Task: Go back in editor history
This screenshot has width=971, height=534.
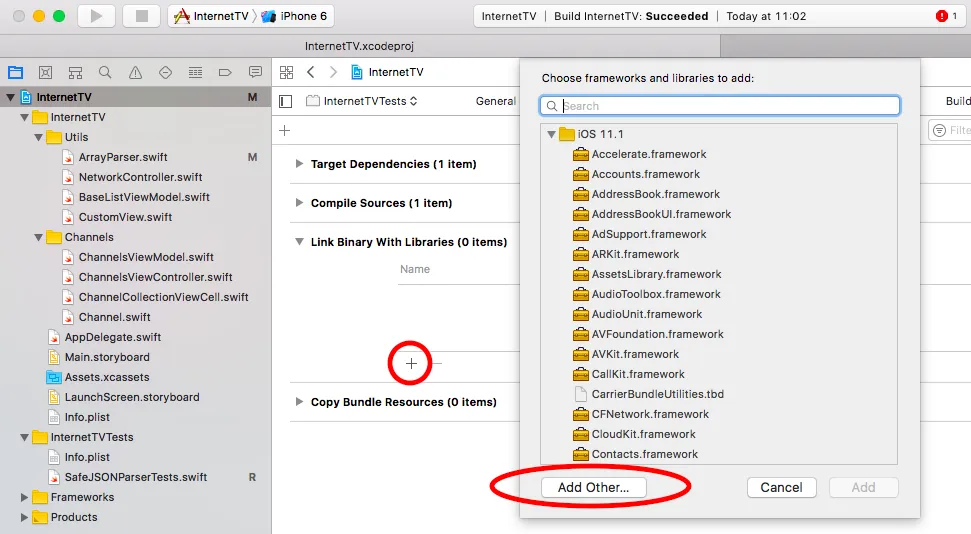Action: pyautogui.click(x=311, y=72)
